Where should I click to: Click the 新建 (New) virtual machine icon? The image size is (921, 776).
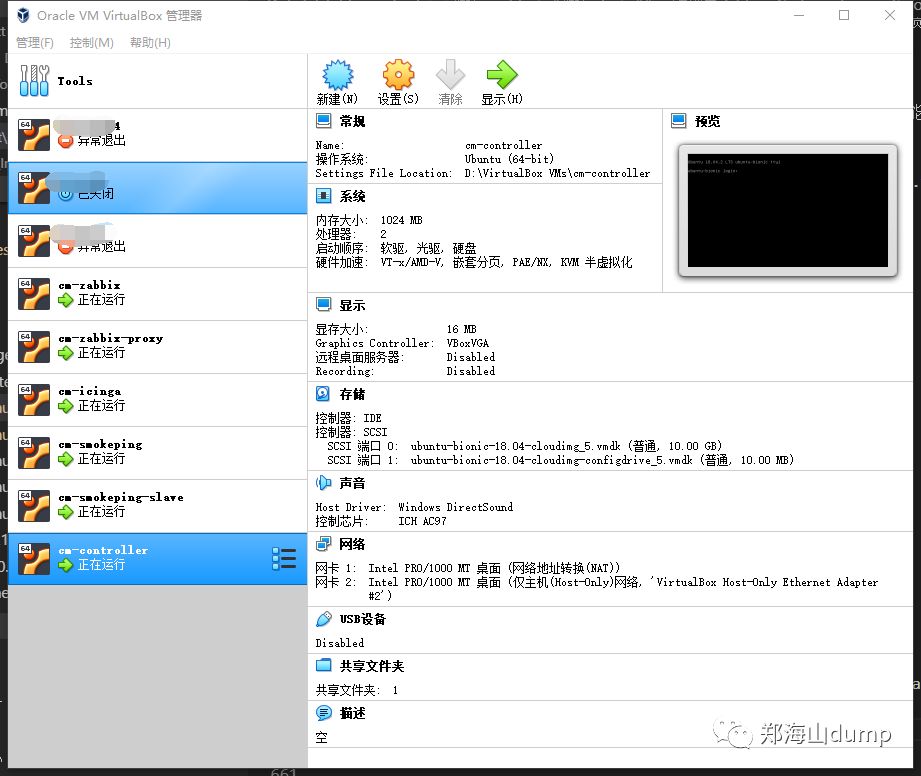[337, 74]
